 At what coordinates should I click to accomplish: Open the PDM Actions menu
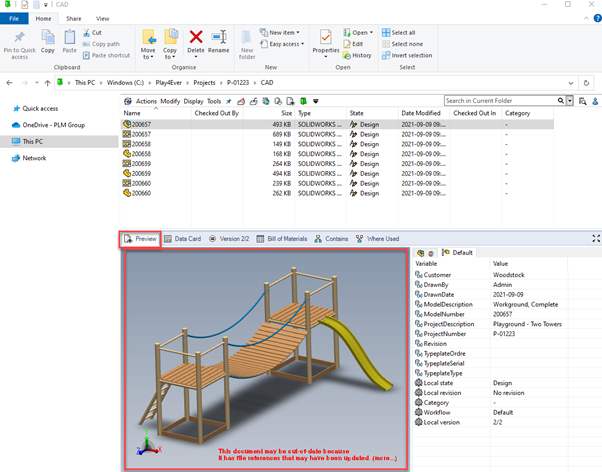pos(146,101)
